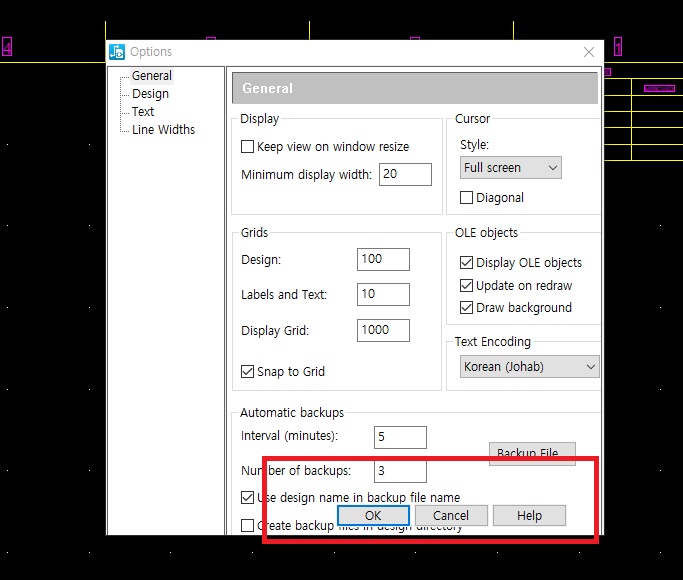Viewport: 683px width, 580px height.
Task: Click the Options dialog app icon
Action: (117, 52)
